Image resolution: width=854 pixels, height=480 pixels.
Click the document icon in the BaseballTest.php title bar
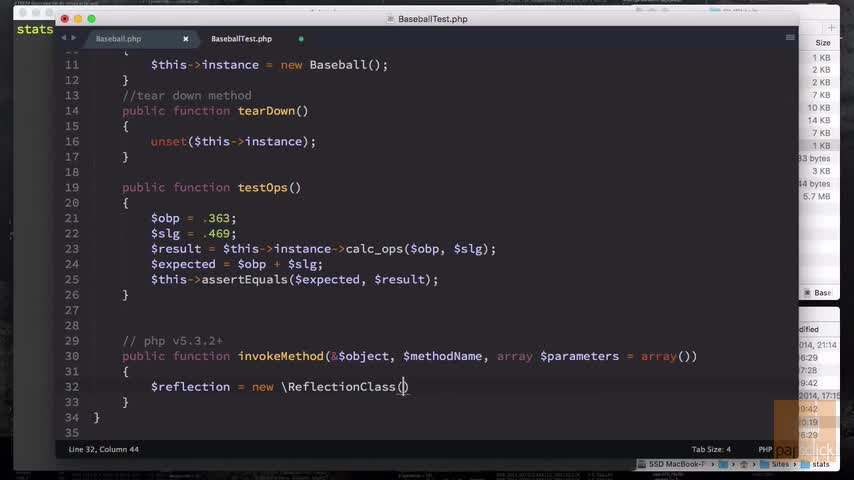(390, 19)
